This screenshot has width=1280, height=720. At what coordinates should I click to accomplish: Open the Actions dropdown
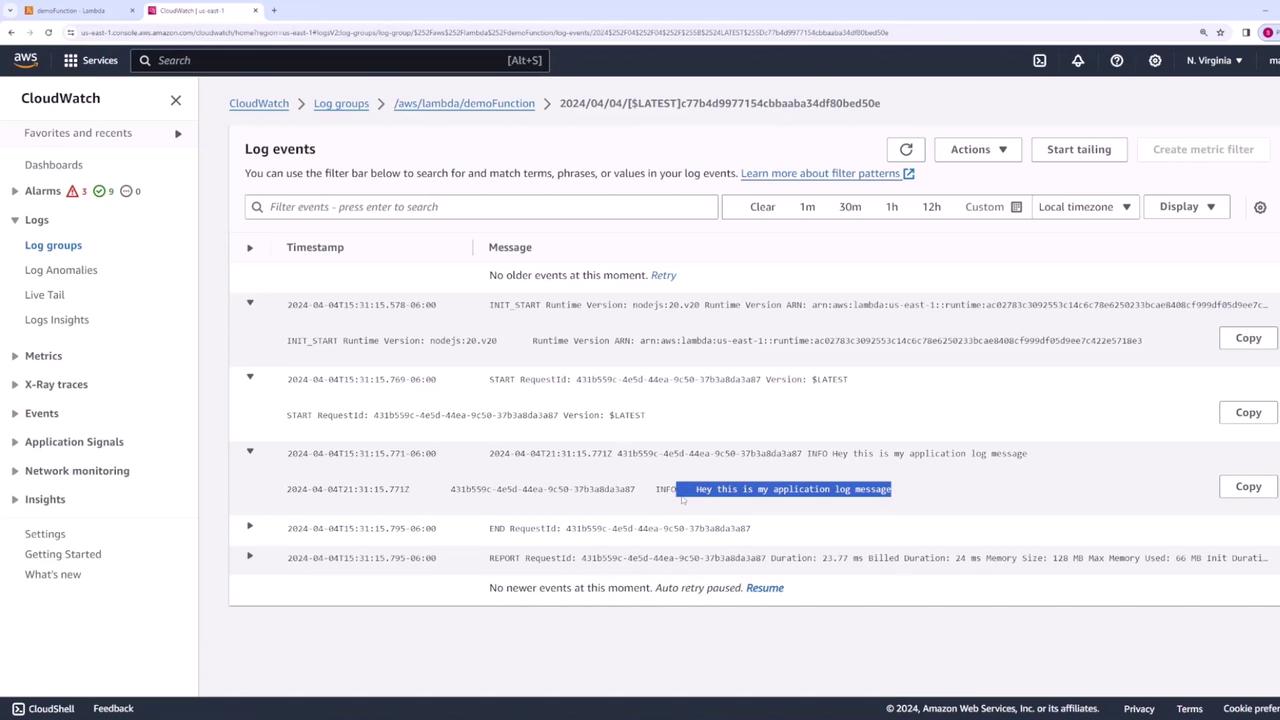(x=979, y=149)
